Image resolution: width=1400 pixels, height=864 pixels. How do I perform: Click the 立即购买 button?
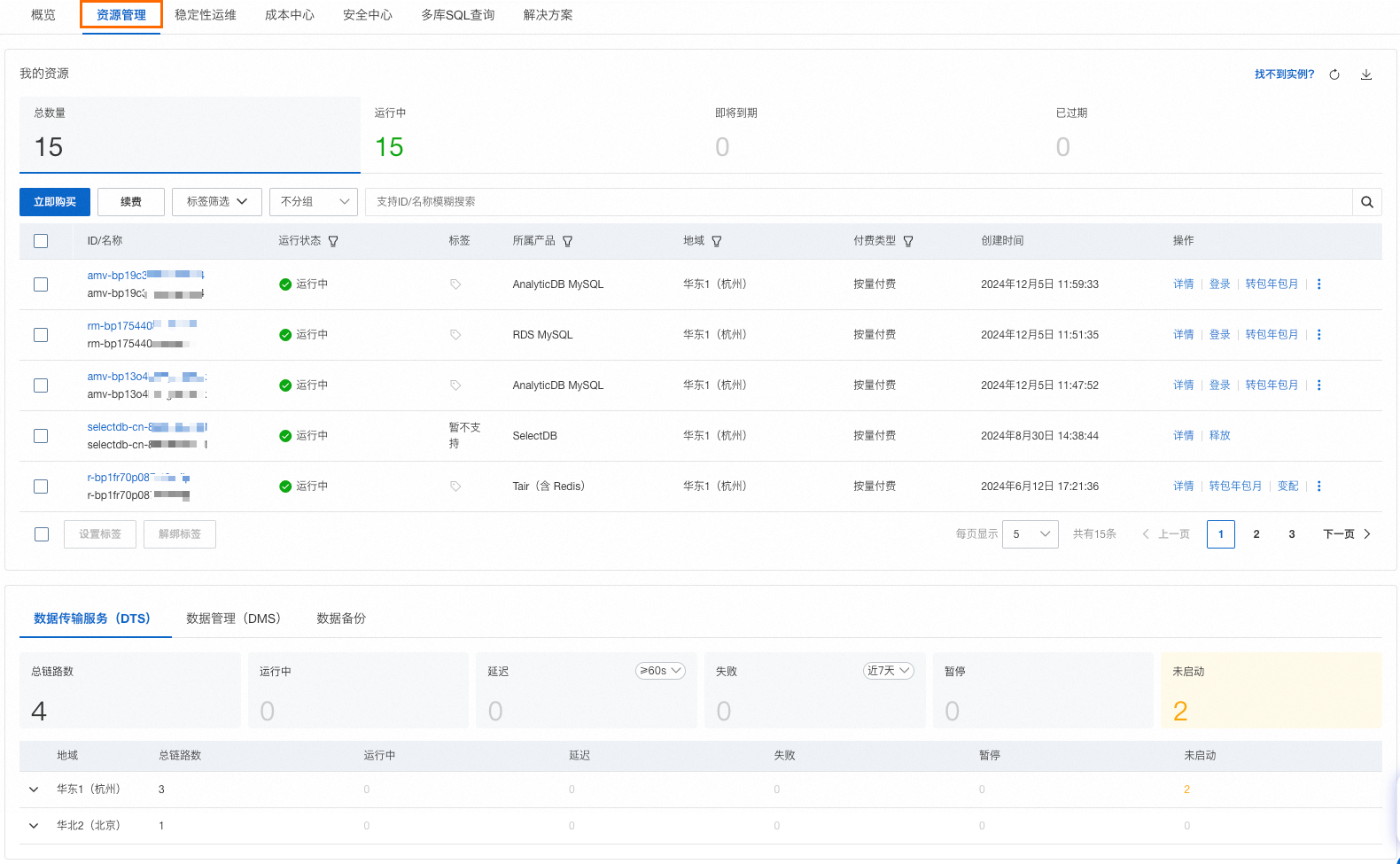(x=55, y=202)
